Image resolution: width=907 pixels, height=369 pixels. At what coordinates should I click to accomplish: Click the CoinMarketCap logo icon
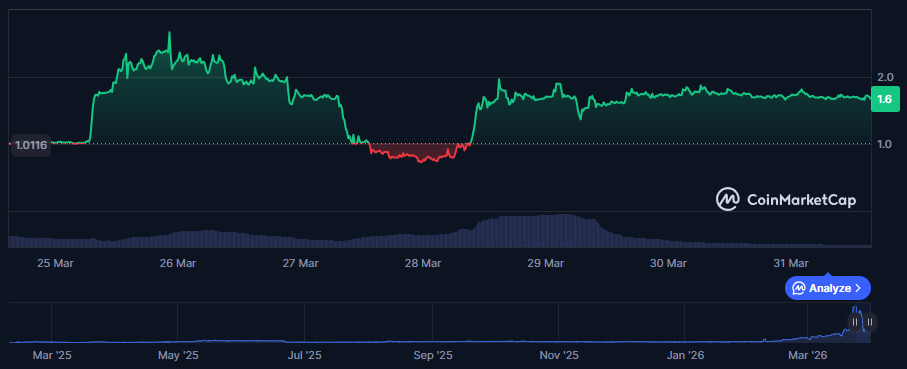point(728,200)
